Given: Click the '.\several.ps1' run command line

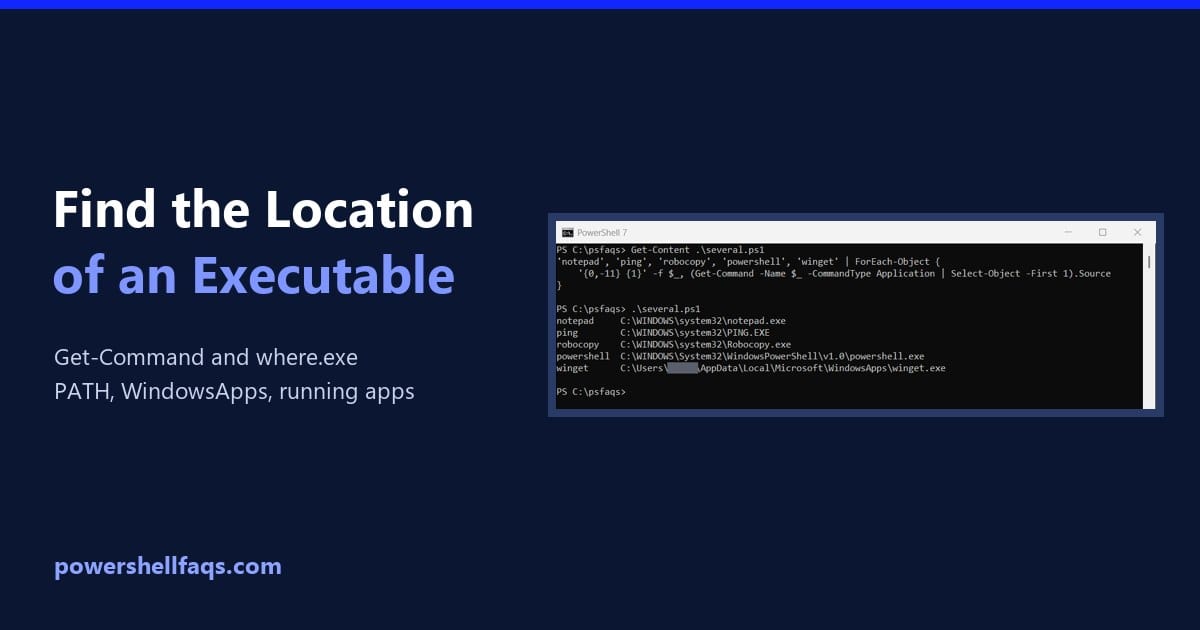Looking at the screenshot, I should click(x=628, y=309).
